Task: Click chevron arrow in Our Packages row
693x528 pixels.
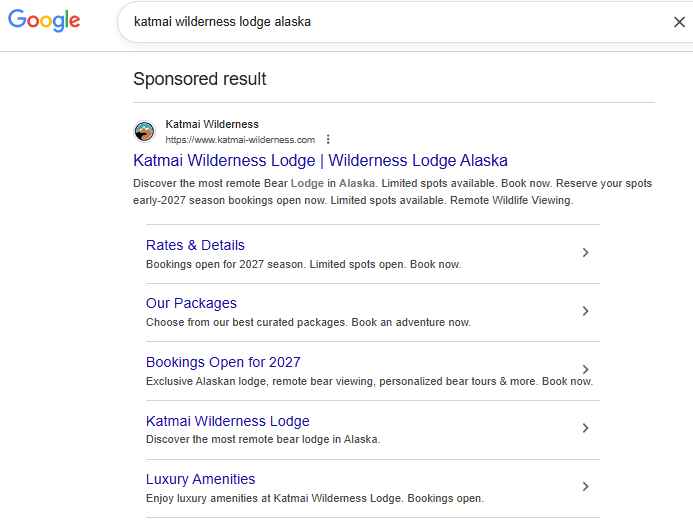Action: [585, 311]
